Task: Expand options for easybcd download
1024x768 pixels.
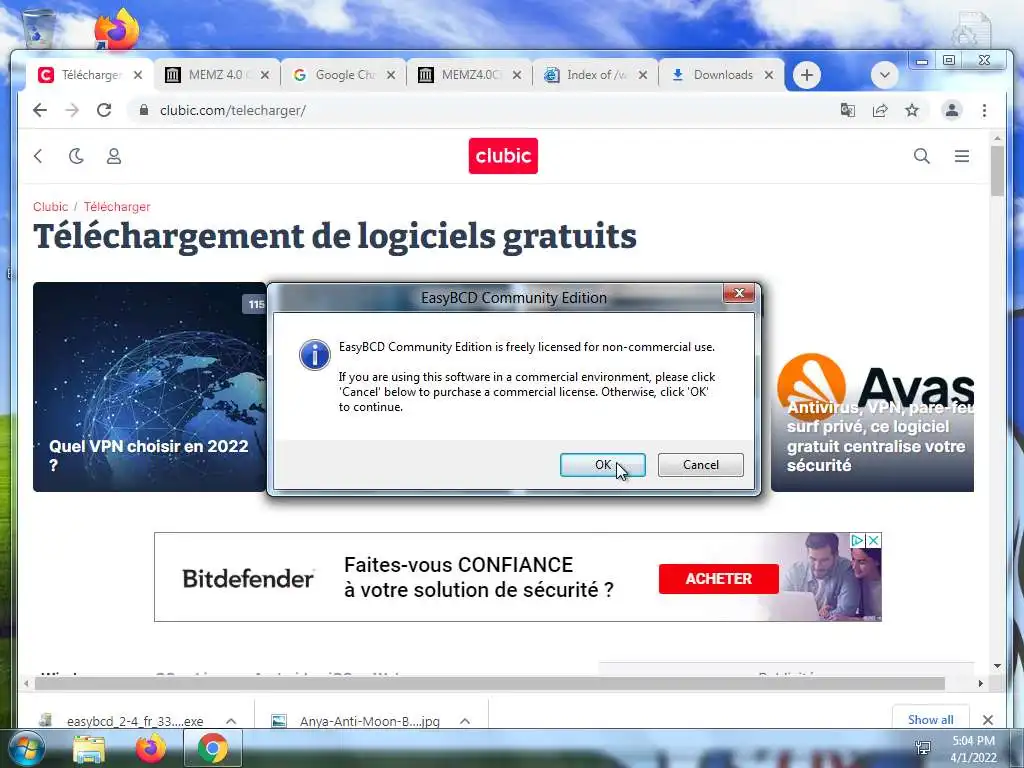Action: point(231,721)
